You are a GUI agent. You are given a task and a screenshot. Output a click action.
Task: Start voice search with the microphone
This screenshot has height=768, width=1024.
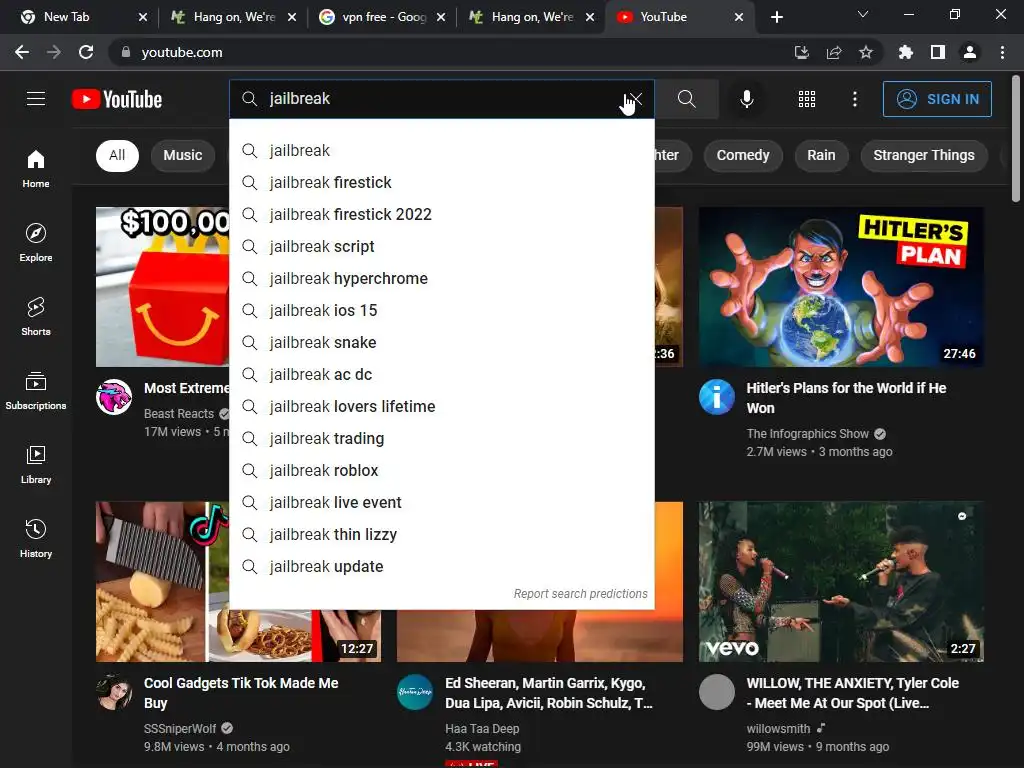coord(746,99)
